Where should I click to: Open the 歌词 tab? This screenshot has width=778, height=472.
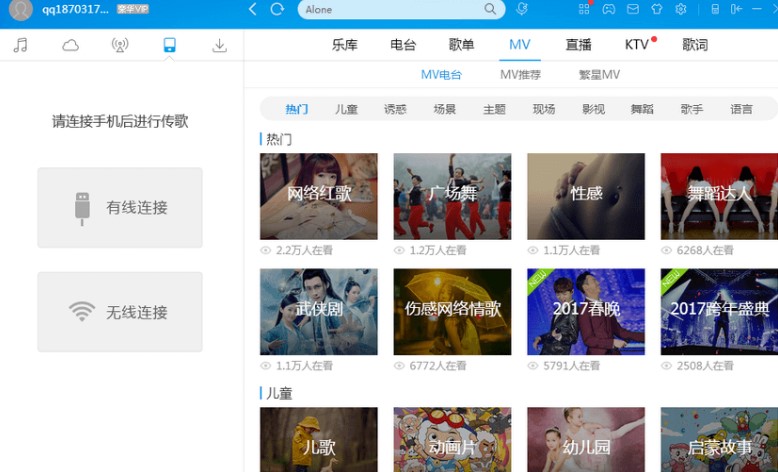coord(695,45)
